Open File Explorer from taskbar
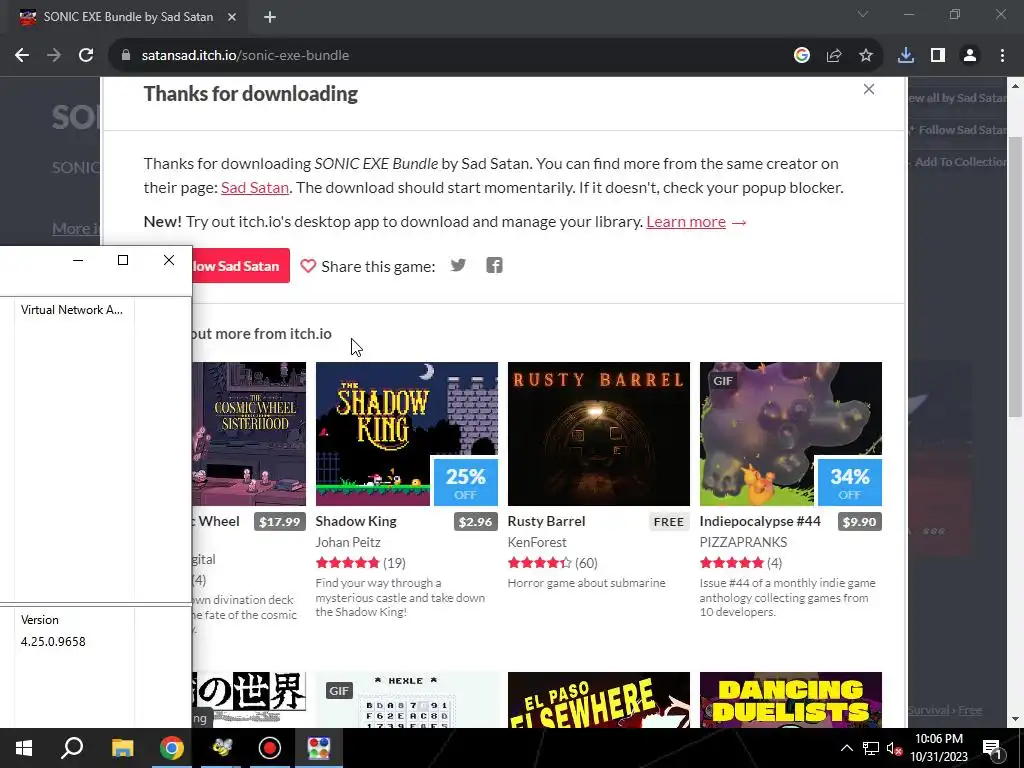The image size is (1024, 768). [122, 748]
